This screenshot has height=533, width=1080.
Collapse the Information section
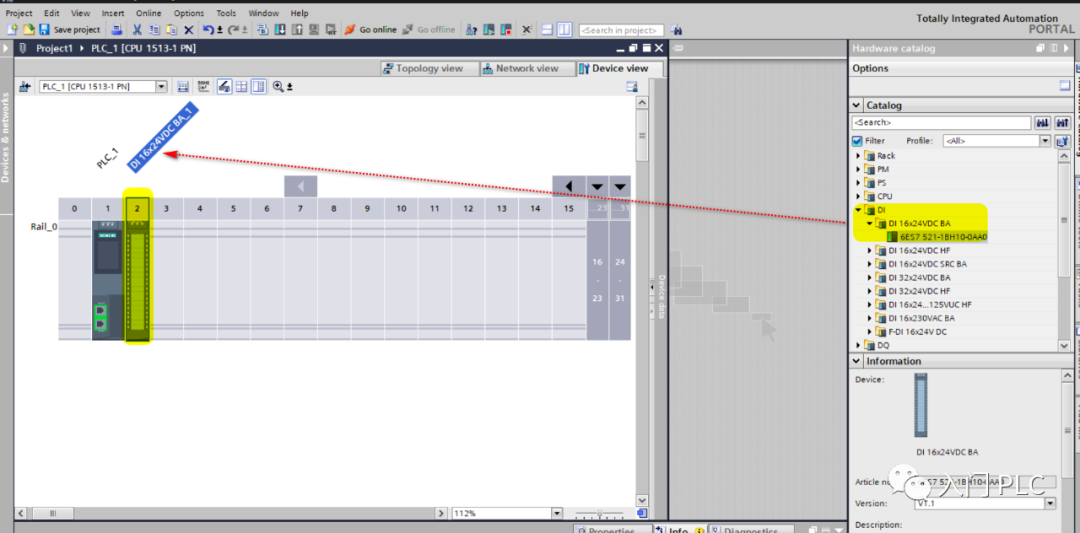click(x=857, y=361)
